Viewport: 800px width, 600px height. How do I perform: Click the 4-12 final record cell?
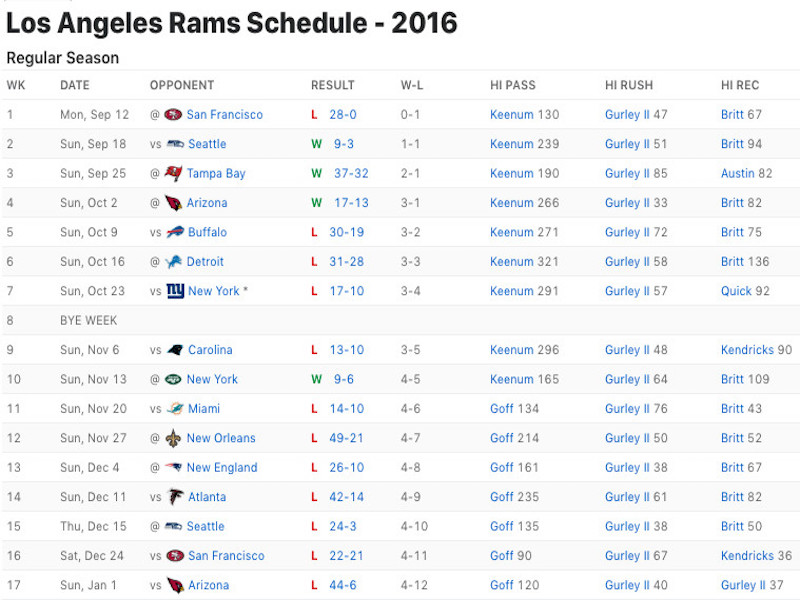[x=414, y=585]
